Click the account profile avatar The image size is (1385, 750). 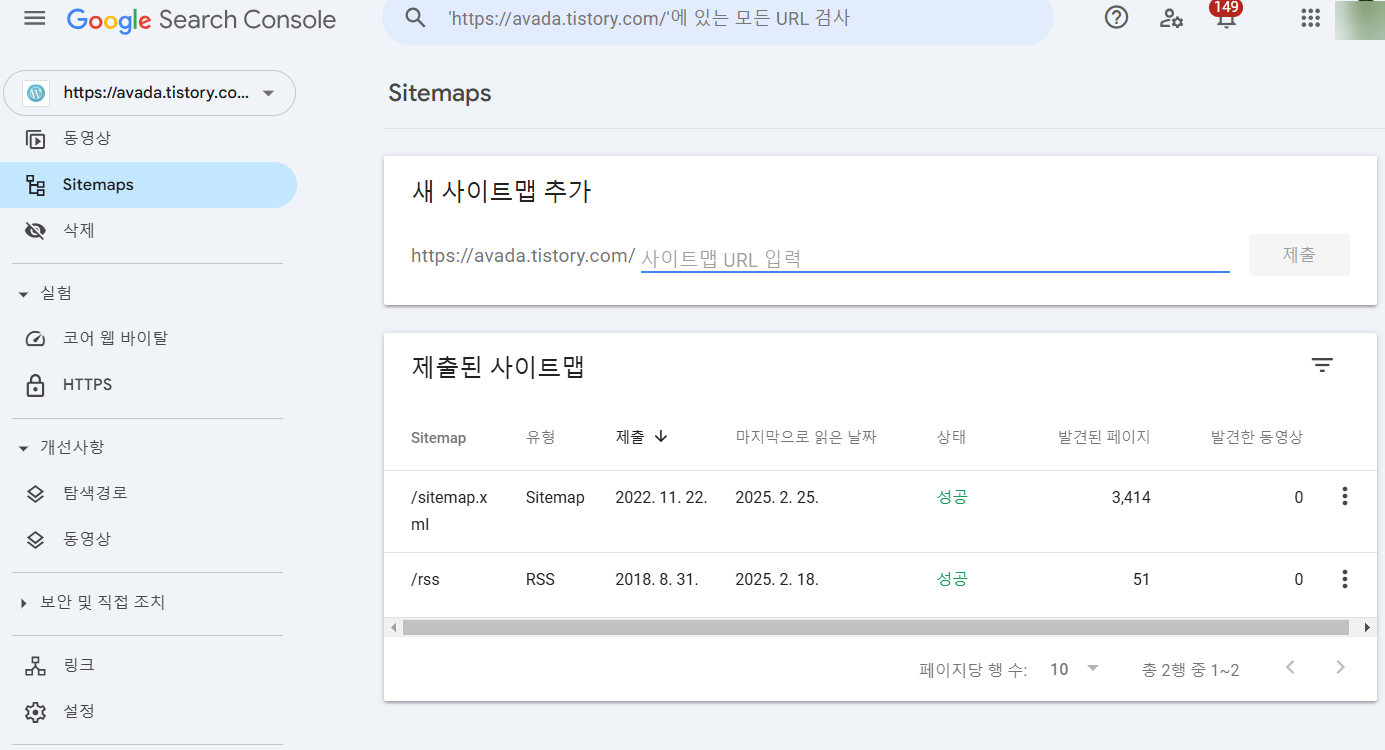pos(1360,19)
